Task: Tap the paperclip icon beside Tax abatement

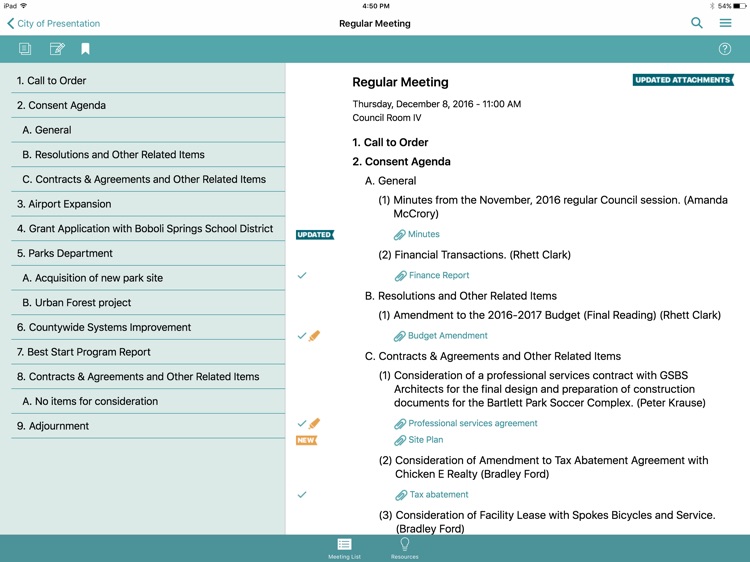Action: click(401, 495)
